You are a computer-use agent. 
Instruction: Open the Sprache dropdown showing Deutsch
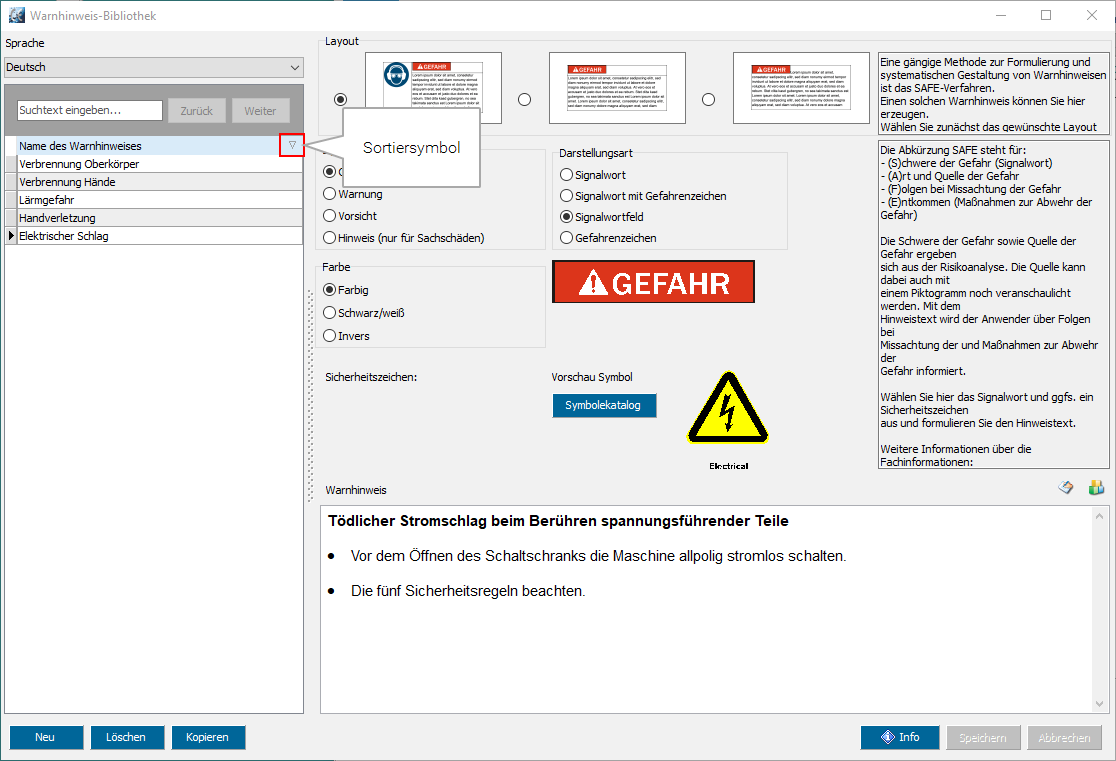[x=154, y=68]
